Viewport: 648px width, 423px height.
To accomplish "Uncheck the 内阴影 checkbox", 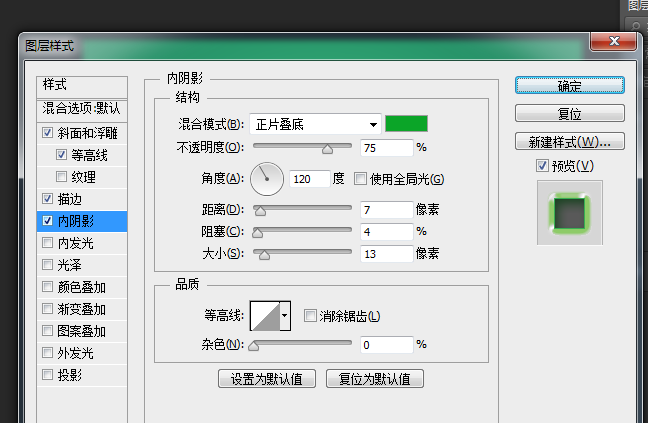I will (x=48, y=221).
